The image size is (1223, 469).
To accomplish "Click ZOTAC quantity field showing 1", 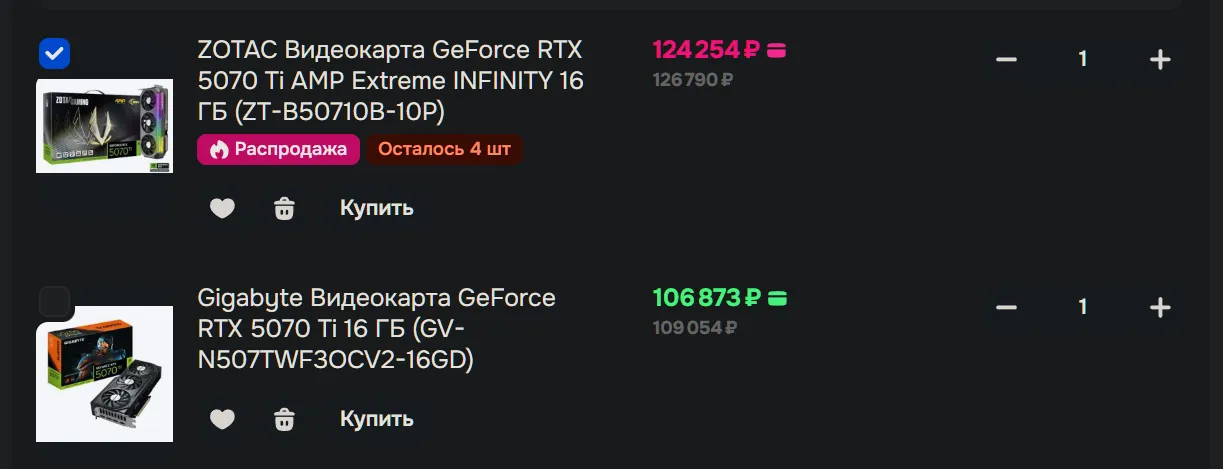I will click(x=1082, y=60).
